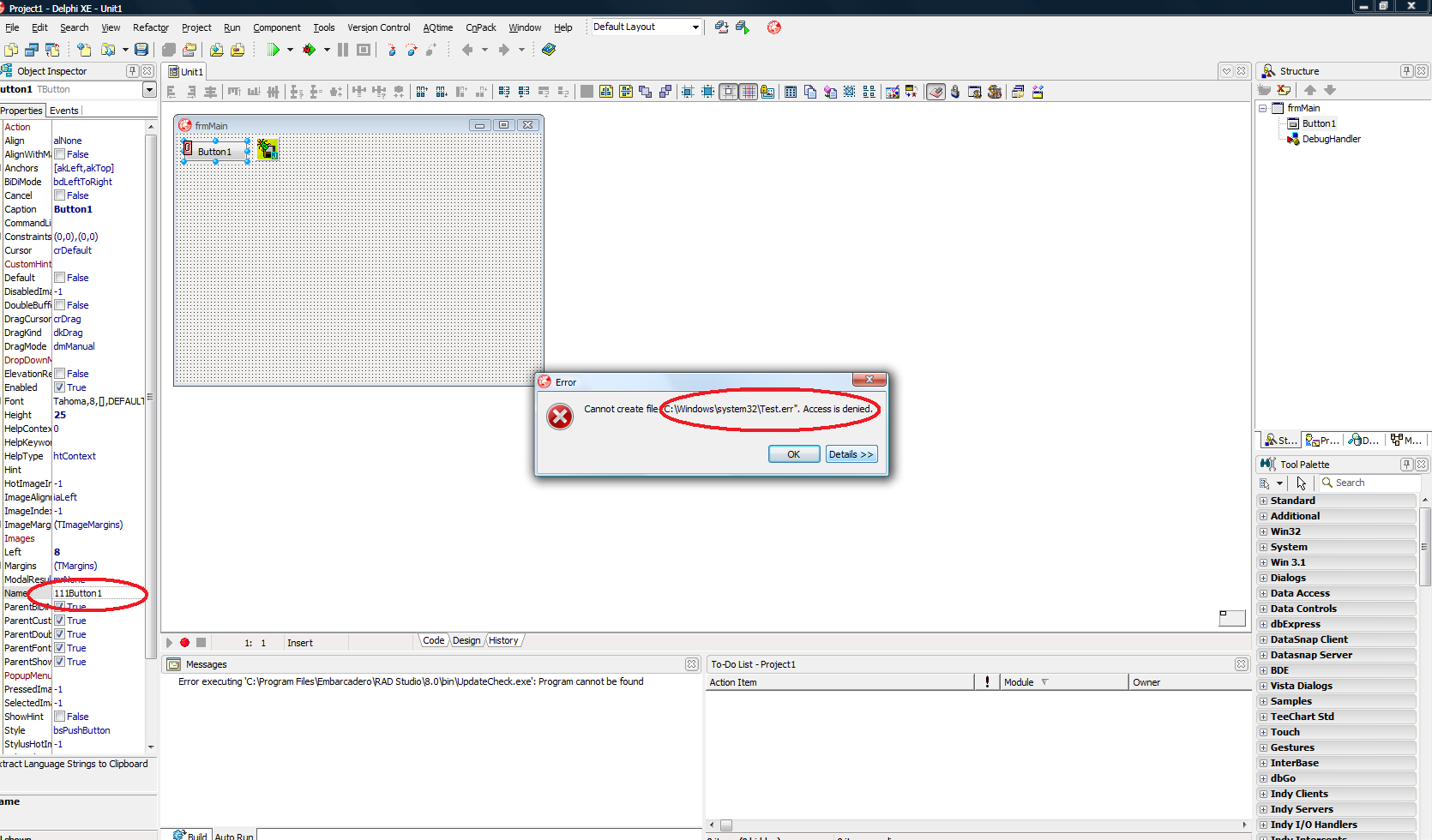Click the Lock Controls padlock icon

[955, 92]
